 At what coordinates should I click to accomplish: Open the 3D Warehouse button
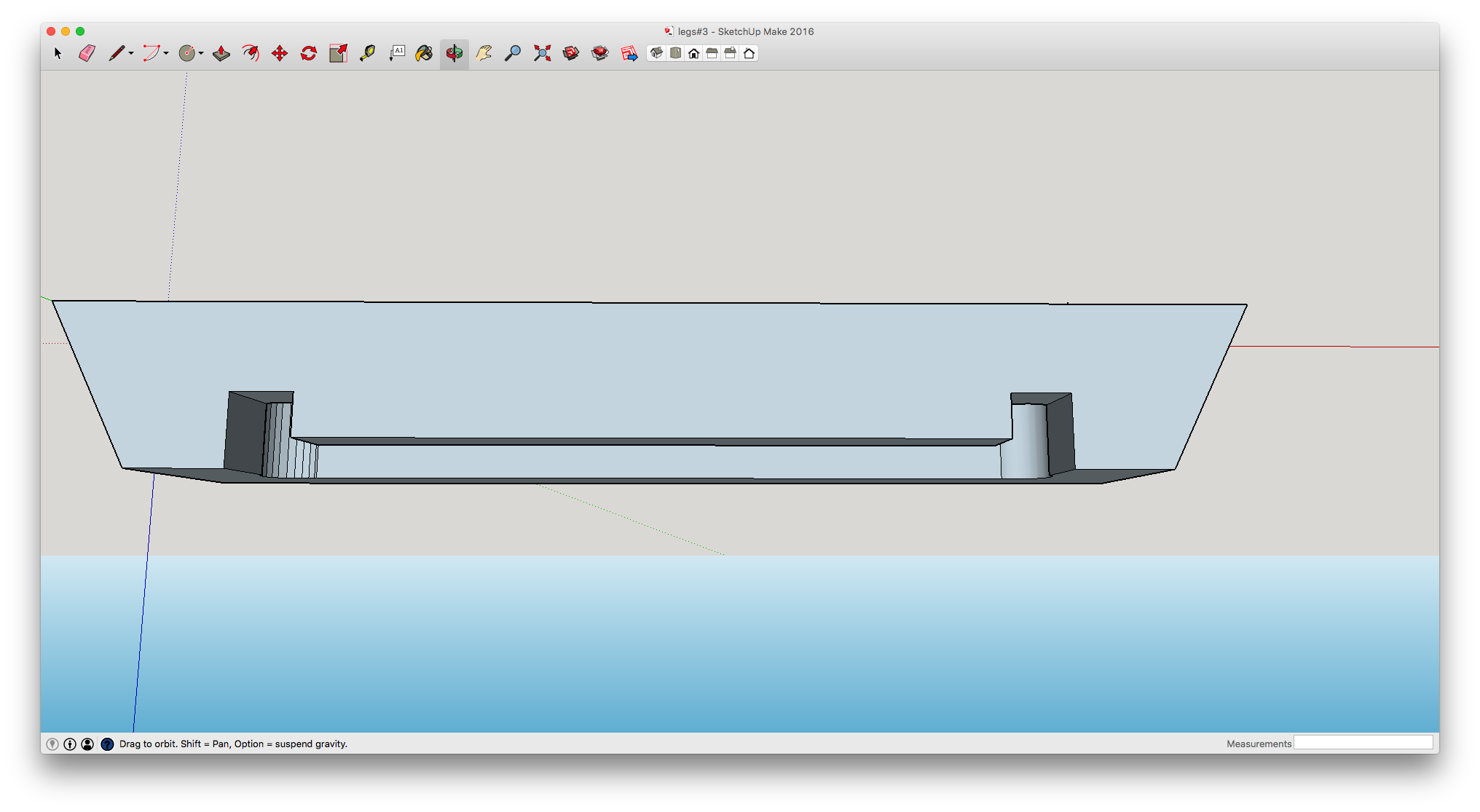pyautogui.click(x=571, y=53)
